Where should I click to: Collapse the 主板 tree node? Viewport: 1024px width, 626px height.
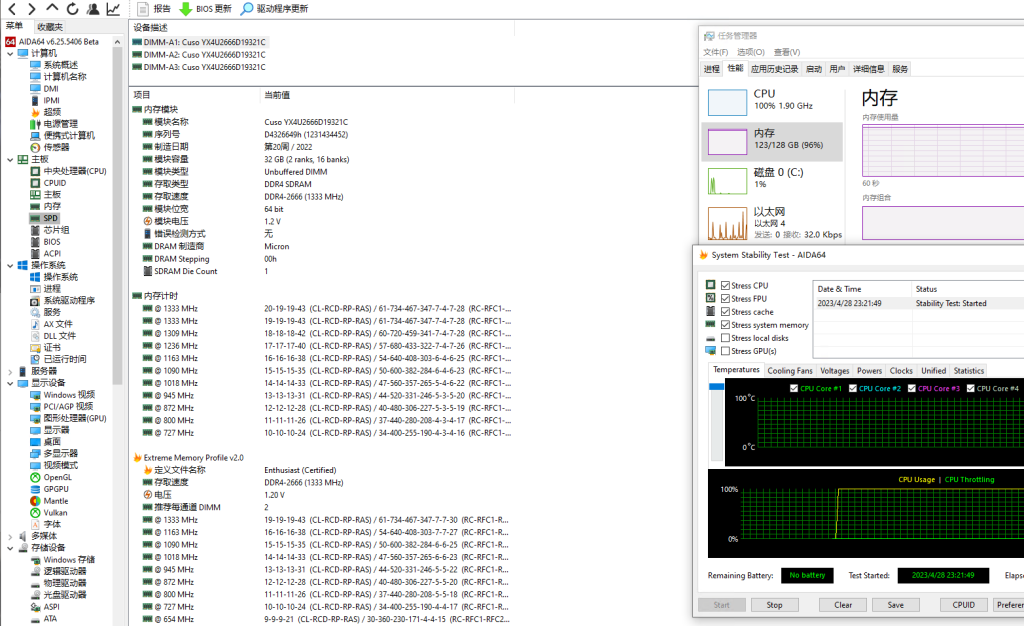(10, 159)
